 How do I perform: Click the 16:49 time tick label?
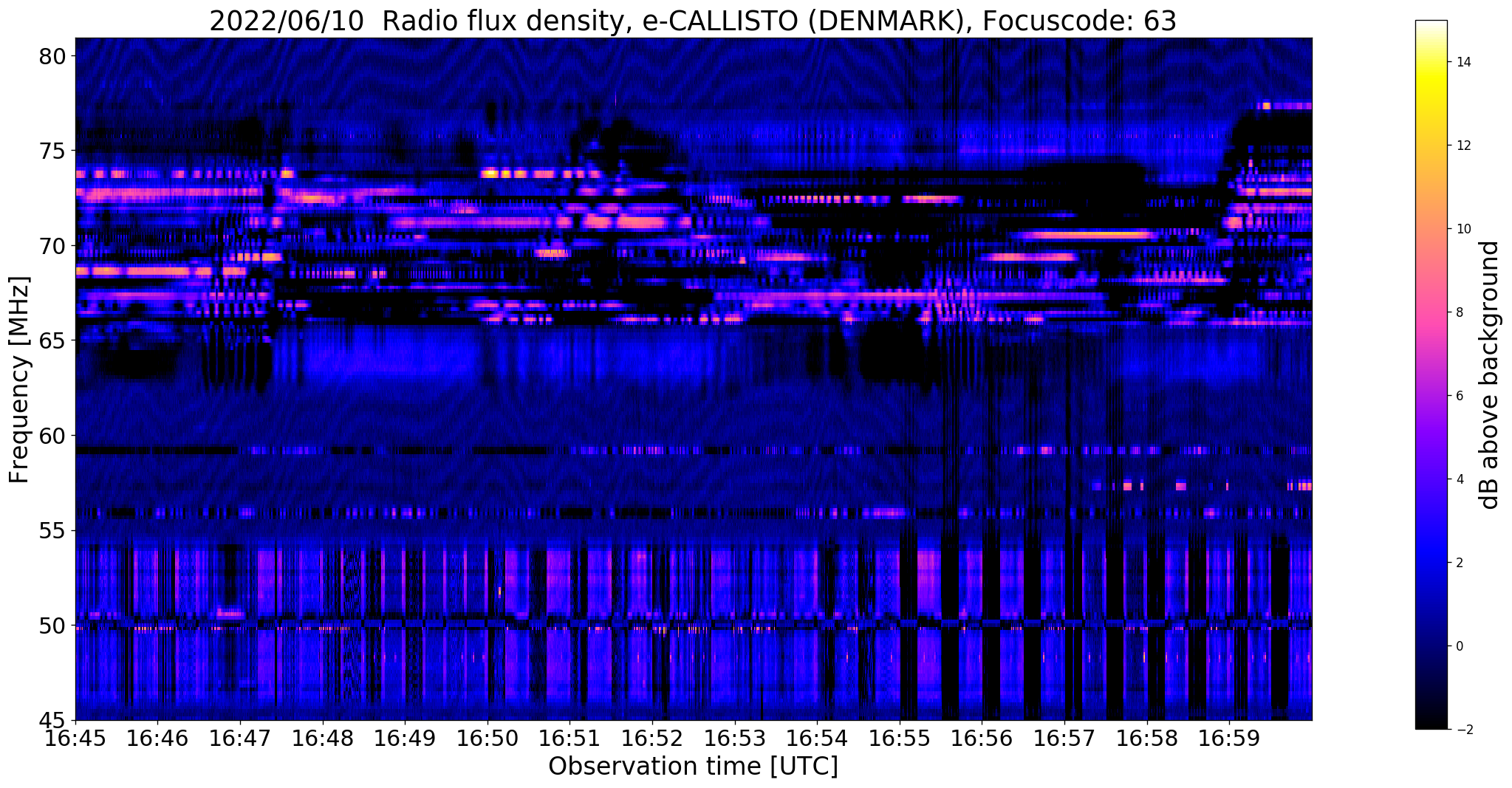tap(405, 739)
